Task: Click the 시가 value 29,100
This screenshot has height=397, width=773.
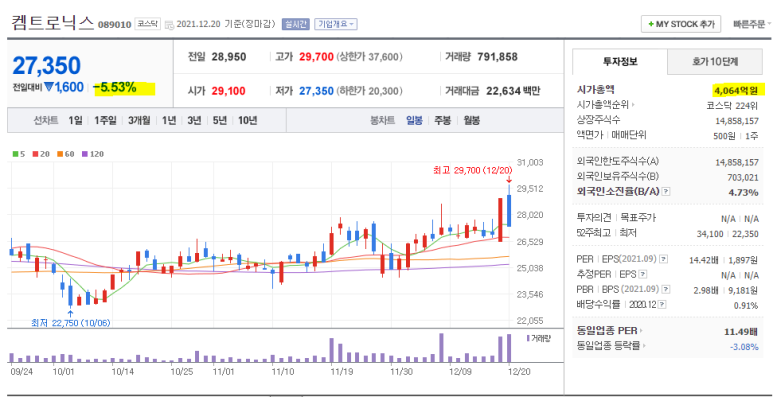Action: (229, 91)
